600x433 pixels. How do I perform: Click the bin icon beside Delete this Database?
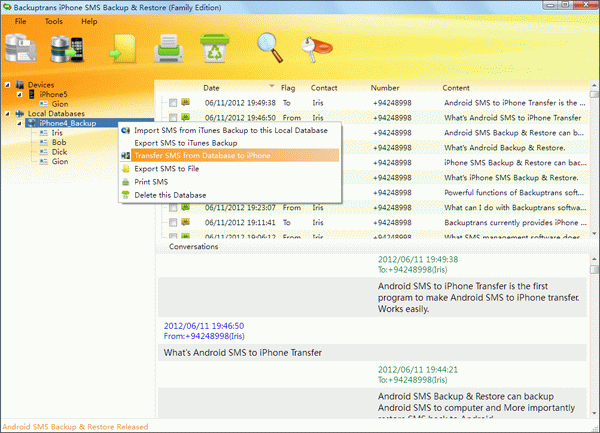126,195
